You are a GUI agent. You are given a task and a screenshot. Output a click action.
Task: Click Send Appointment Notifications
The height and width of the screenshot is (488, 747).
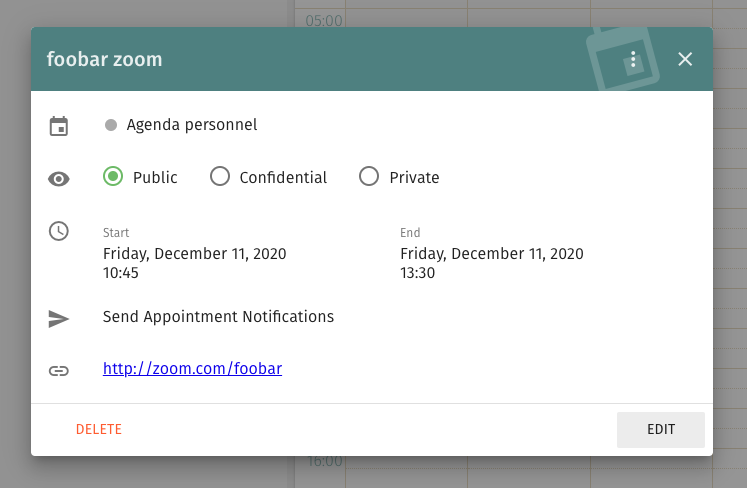(218, 317)
